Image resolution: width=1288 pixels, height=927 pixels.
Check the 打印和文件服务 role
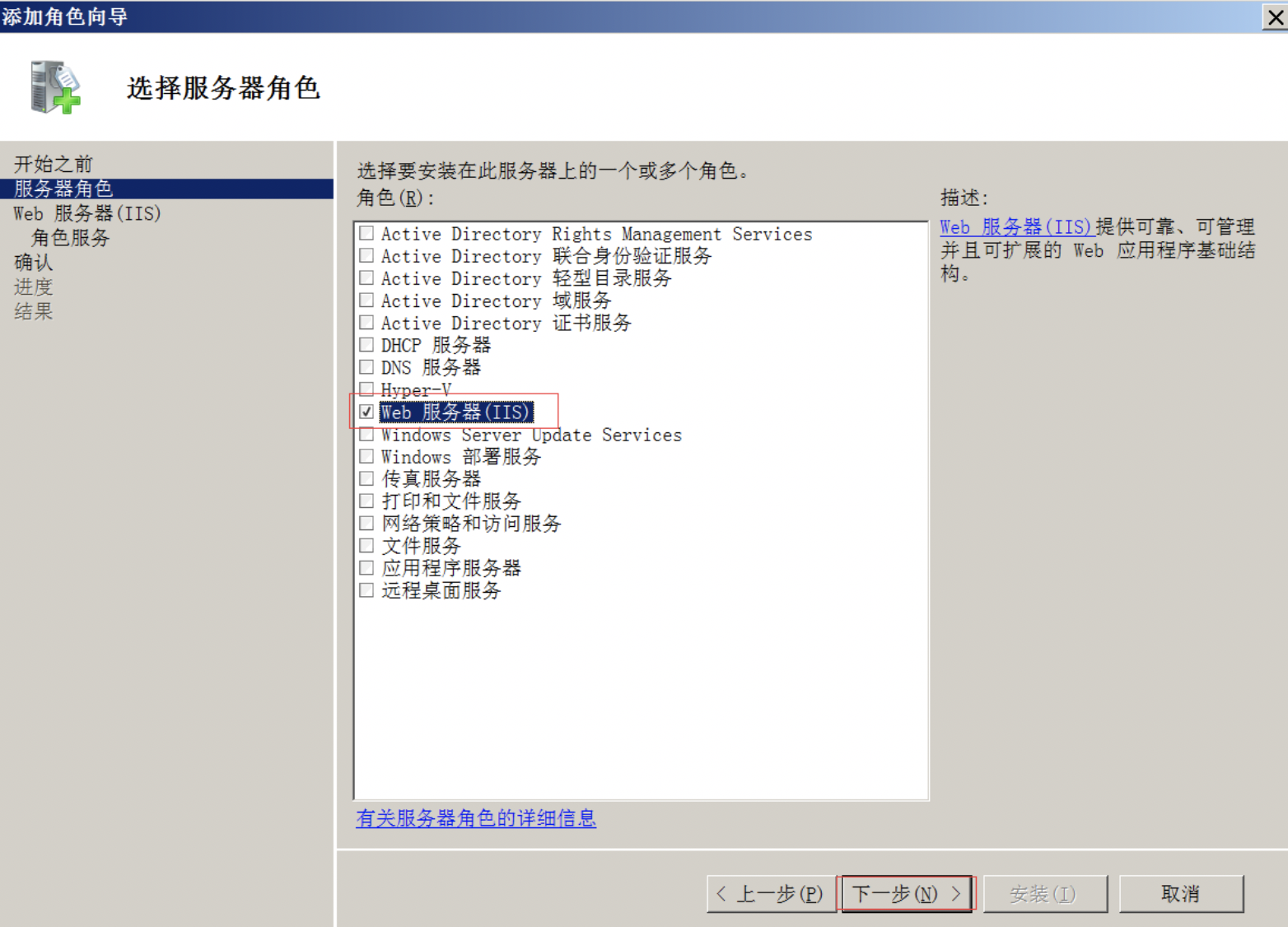366,501
